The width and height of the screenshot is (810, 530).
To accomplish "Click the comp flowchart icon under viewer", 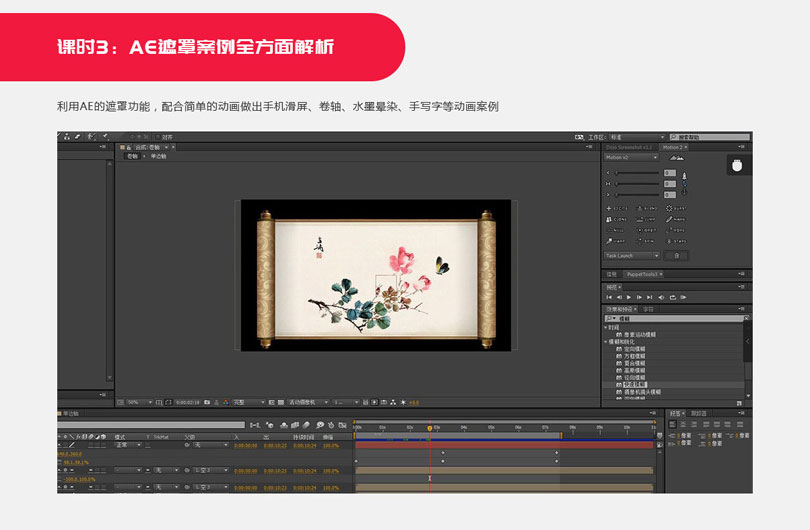I will [393, 402].
